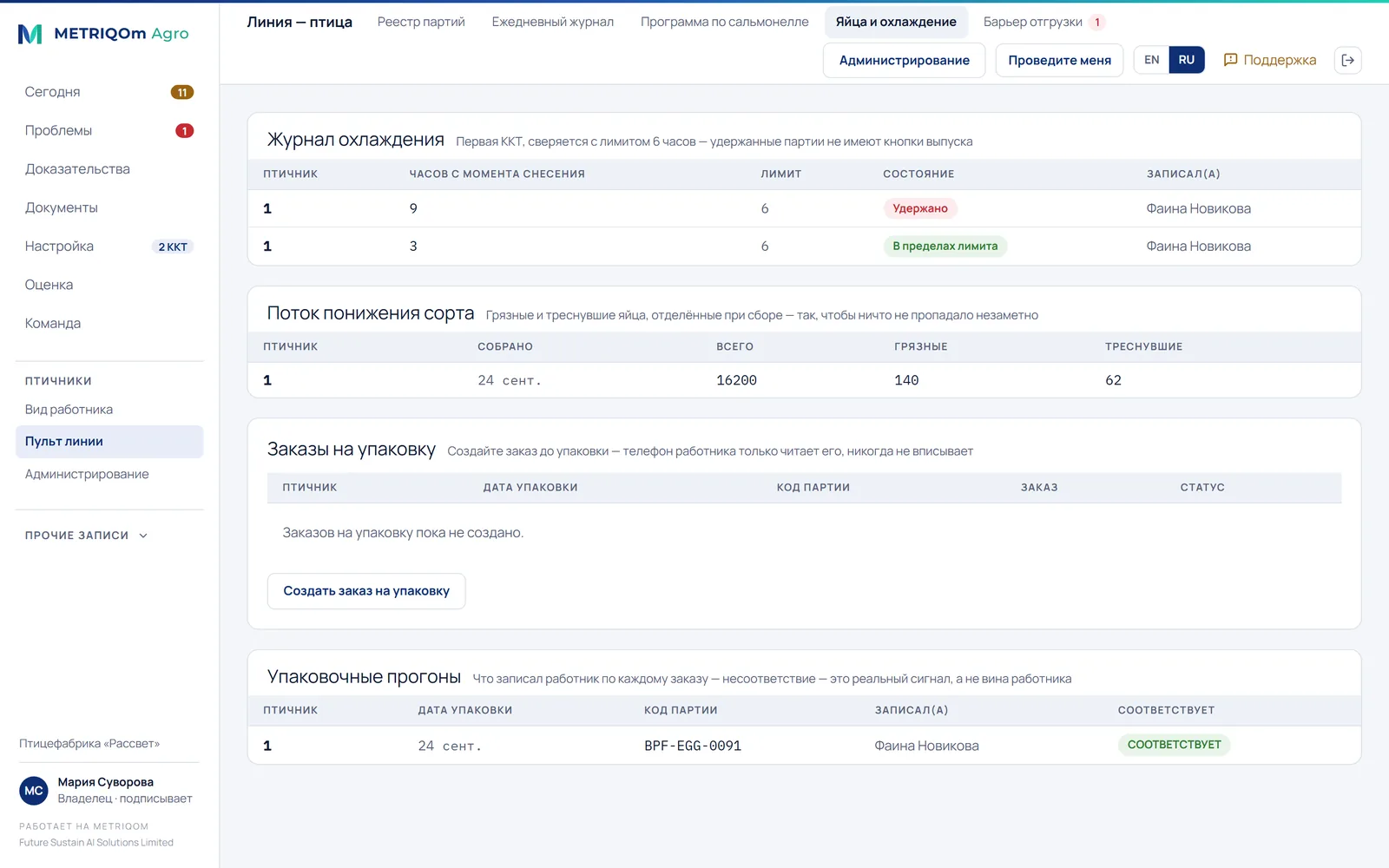This screenshot has height=868, width=1389.
Task: Click Проведите меня button
Action: [1059, 60]
